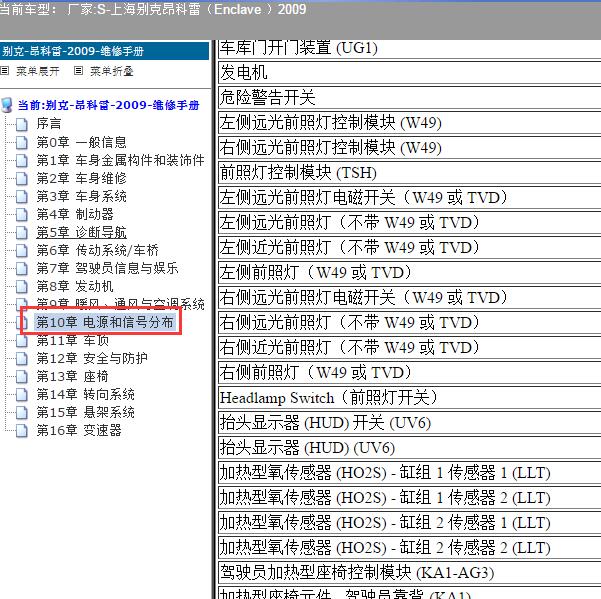601x599 pixels.
Task: Click 抬头显示器 (HUD) 开关 (UV6) row
Action: [x=409, y=423]
